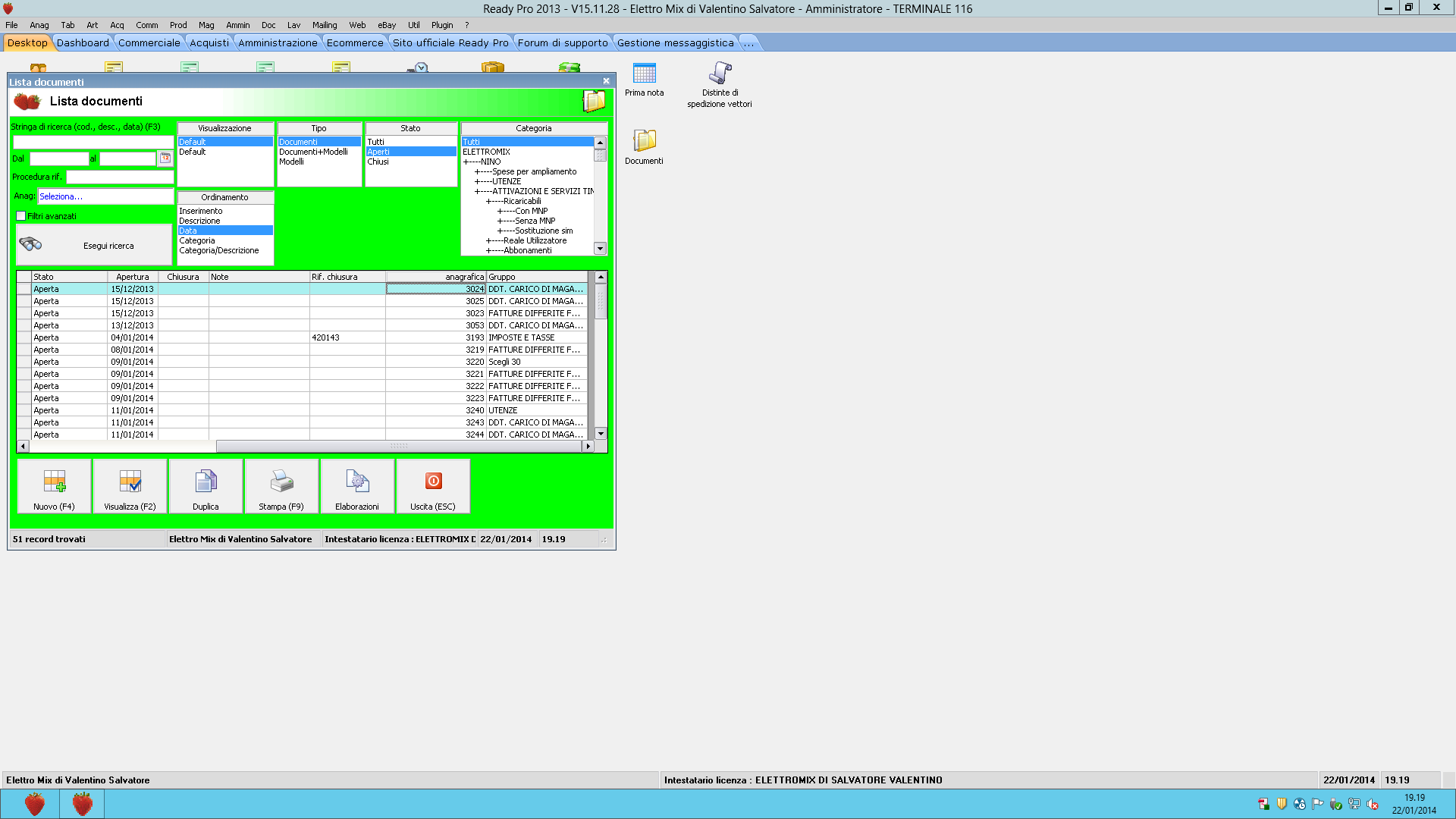Click the Dal date input field

pyautogui.click(x=59, y=158)
